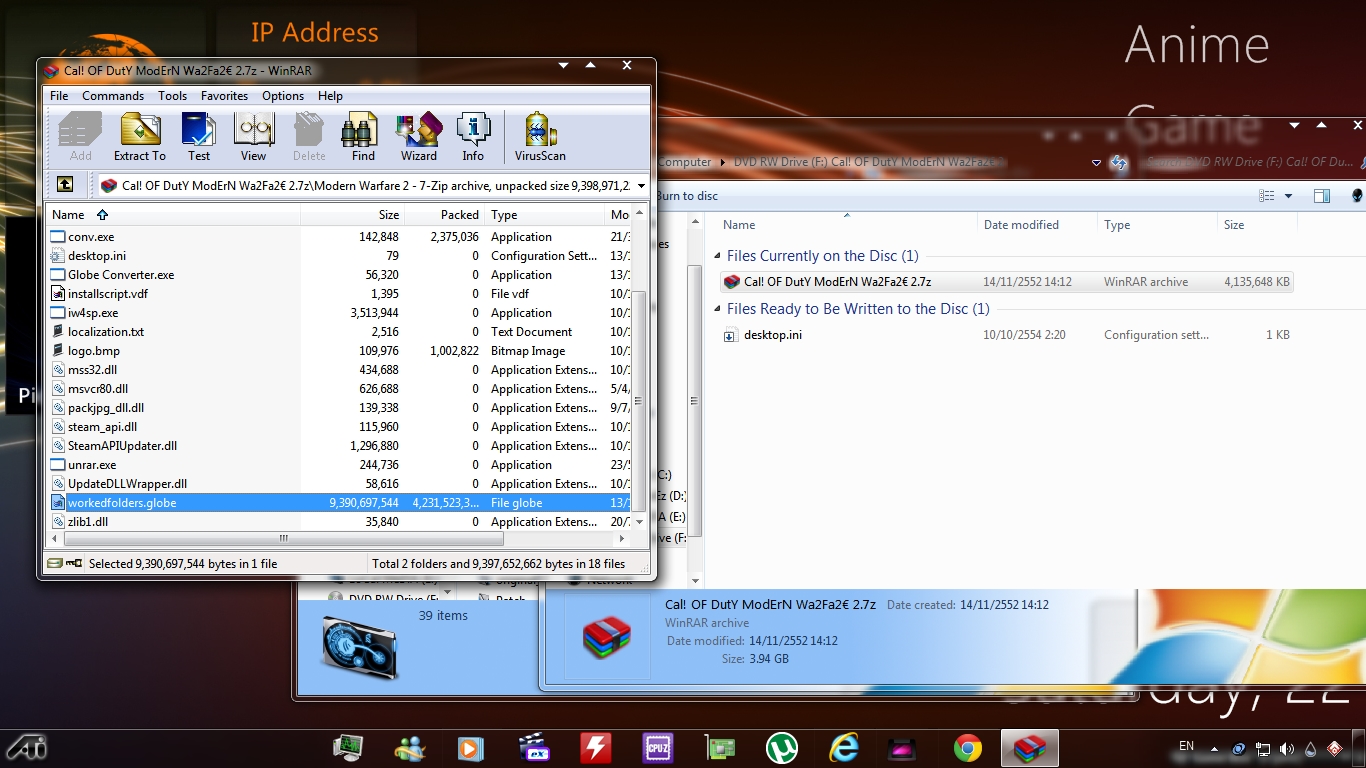The height and width of the screenshot is (768, 1366).
Task: Sort WinRAR list by Name column
Action: (x=173, y=215)
